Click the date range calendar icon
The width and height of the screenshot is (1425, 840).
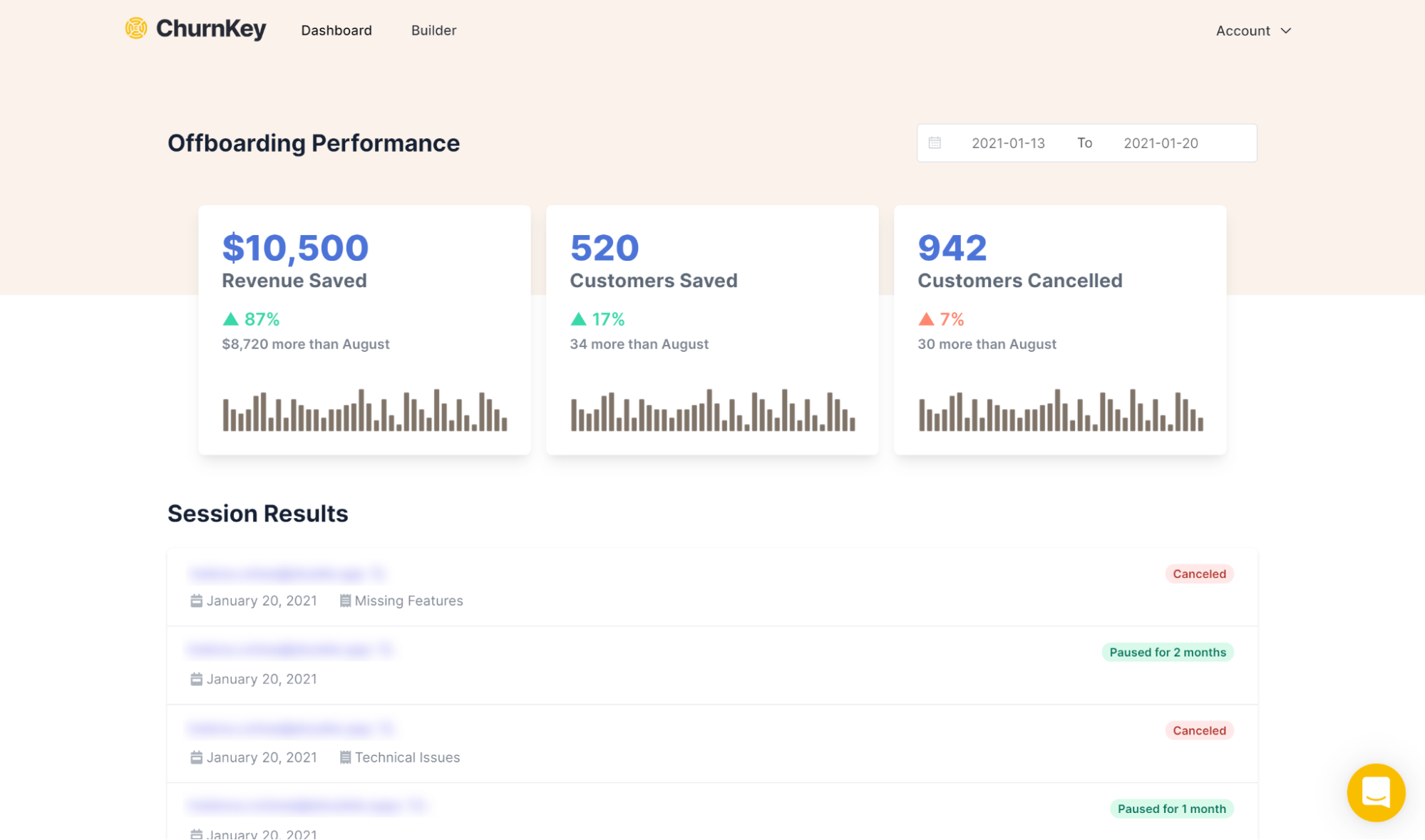click(x=935, y=143)
